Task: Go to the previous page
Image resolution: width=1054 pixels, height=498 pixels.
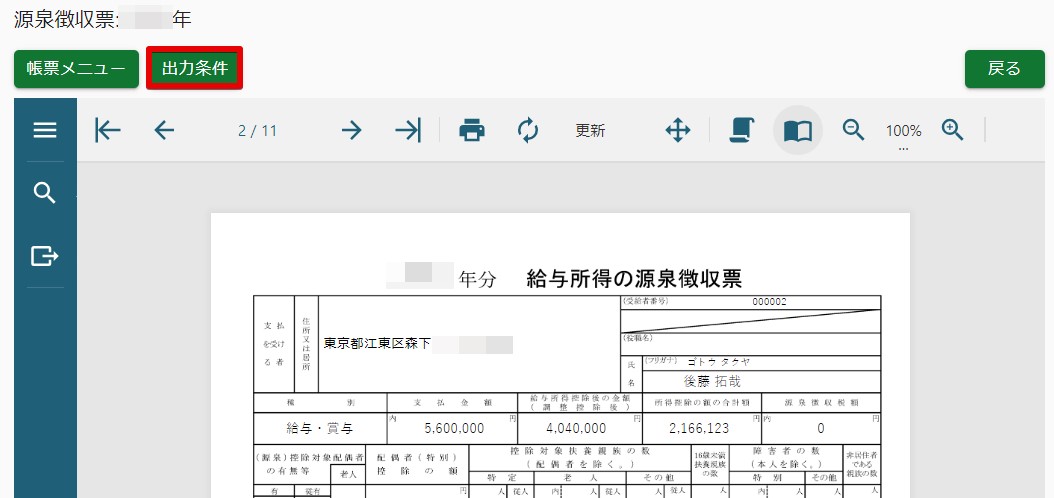Action: click(164, 130)
